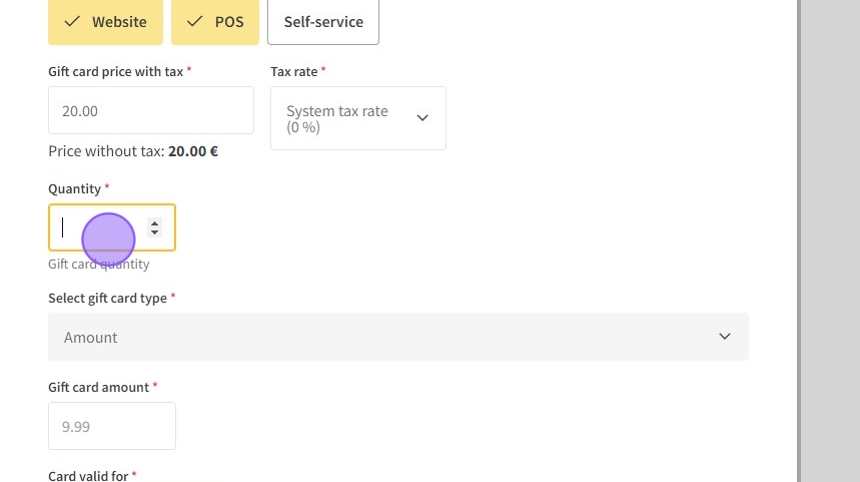The image size is (860, 482).
Task: Click the gift card type chevron arrow
Action: coord(725,337)
